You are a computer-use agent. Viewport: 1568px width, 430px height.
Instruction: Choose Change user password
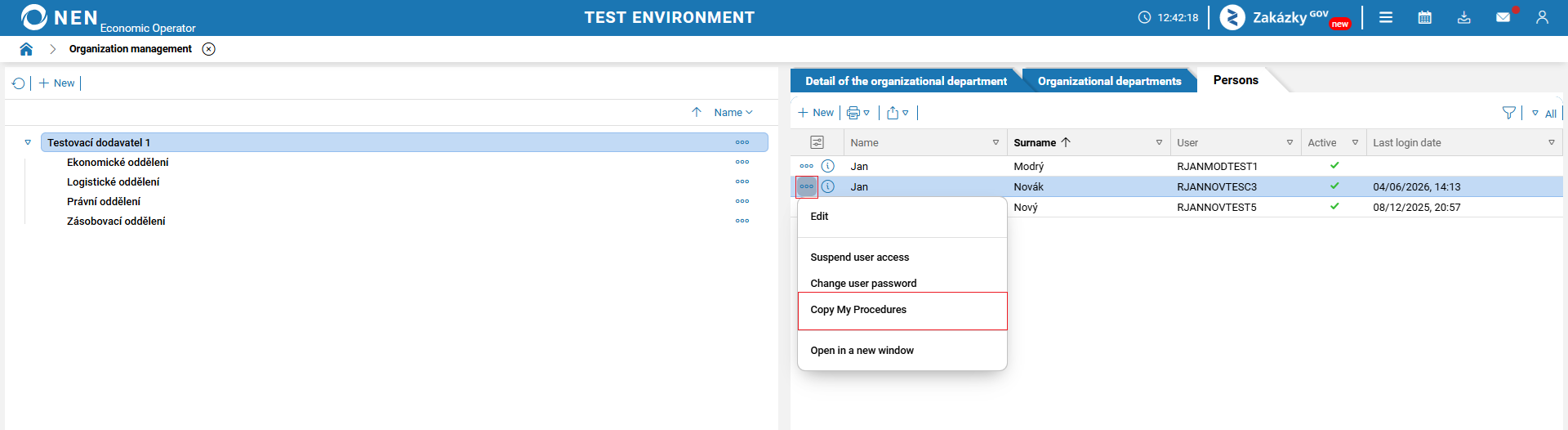pyautogui.click(x=902, y=282)
